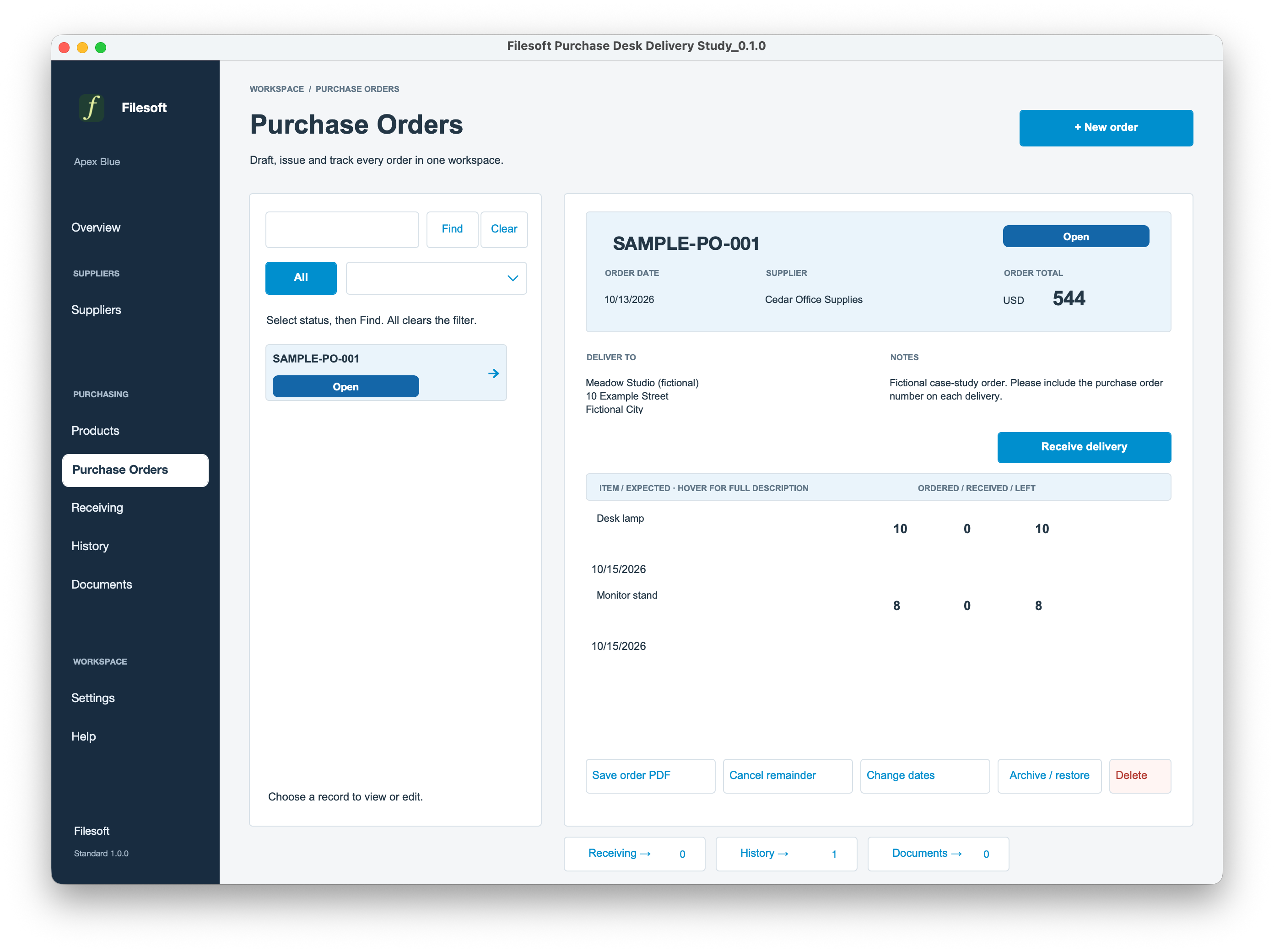Click Save order PDF
The width and height of the screenshot is (1274, 952).
[x=650, y=776]
